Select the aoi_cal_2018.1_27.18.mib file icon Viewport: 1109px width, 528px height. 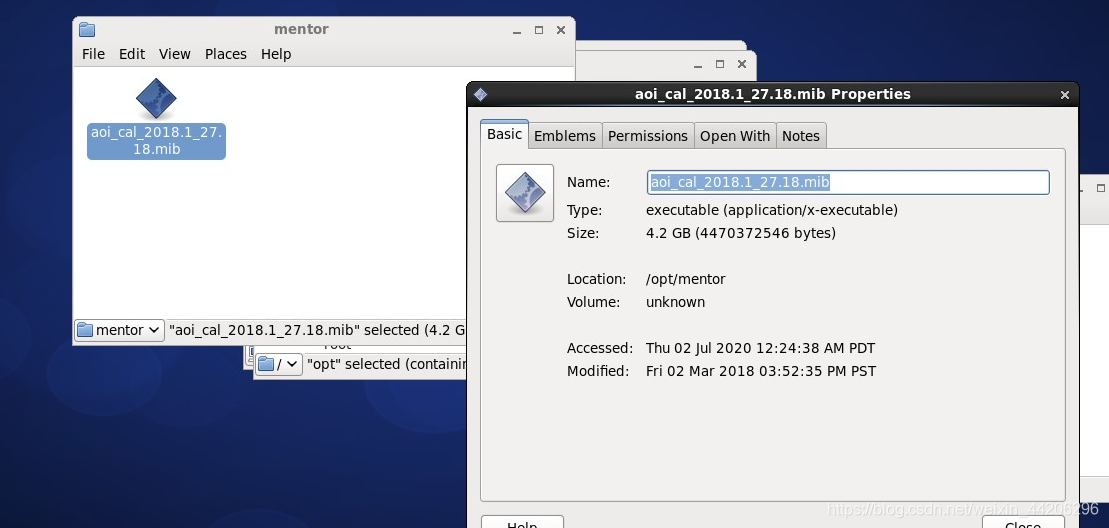pyautogui.click(x=156, y=98)
